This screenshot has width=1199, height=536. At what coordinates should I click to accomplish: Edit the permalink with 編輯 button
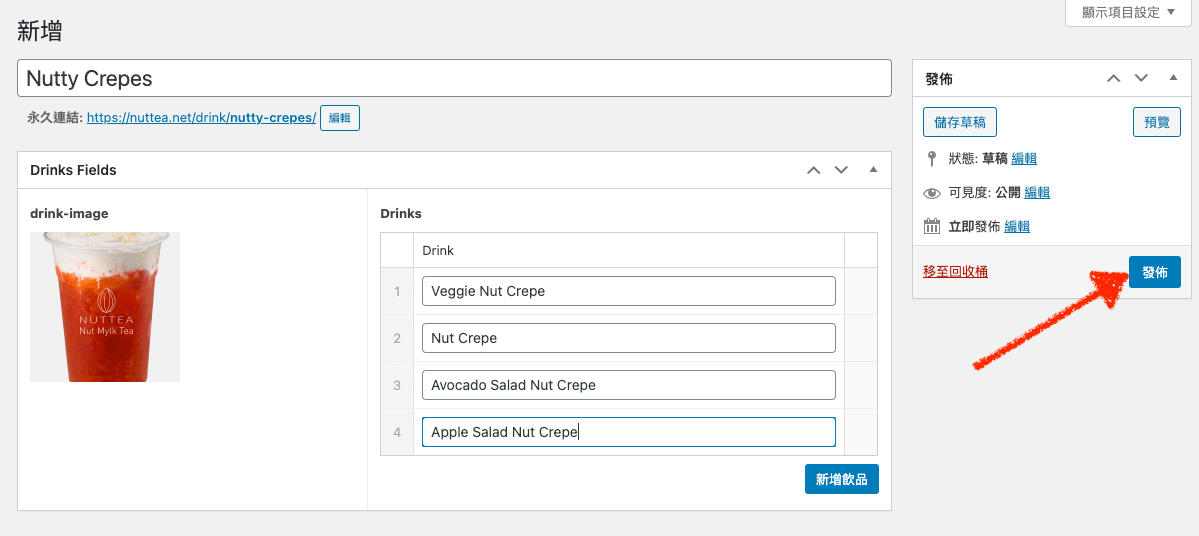coord(340,118)
